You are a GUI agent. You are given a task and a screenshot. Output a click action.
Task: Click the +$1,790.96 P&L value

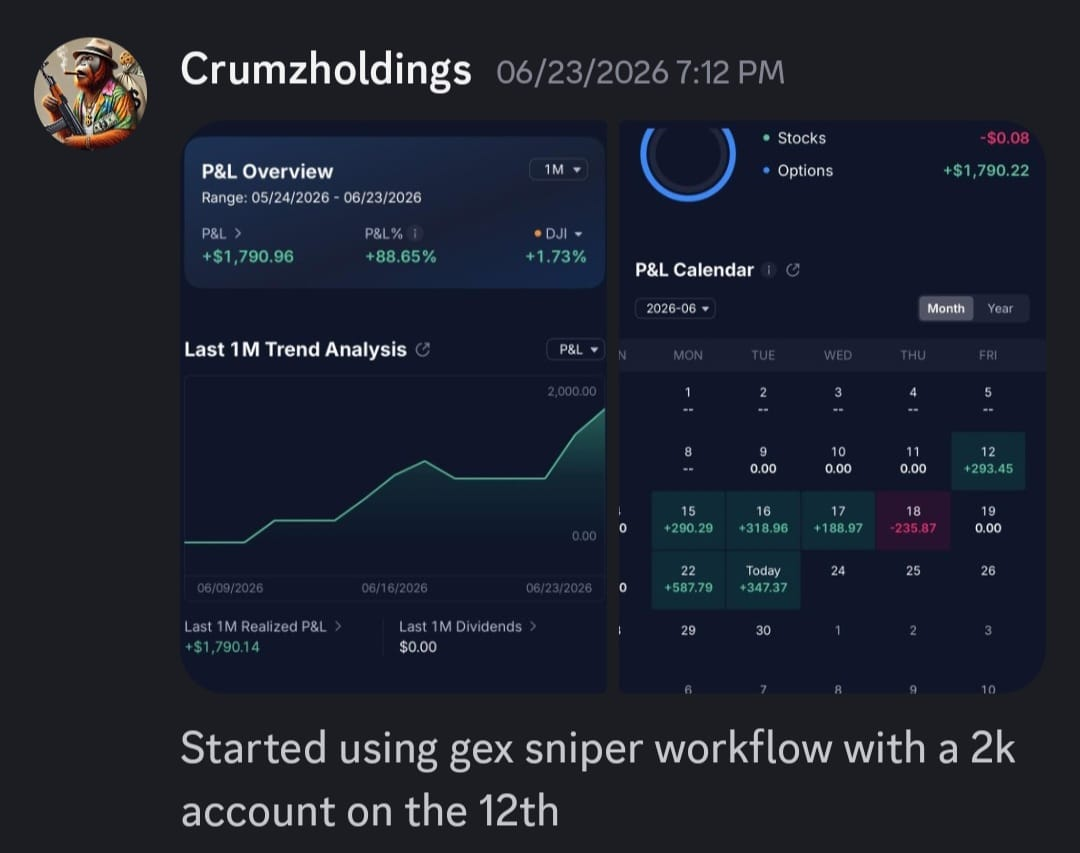pos(248,256)
